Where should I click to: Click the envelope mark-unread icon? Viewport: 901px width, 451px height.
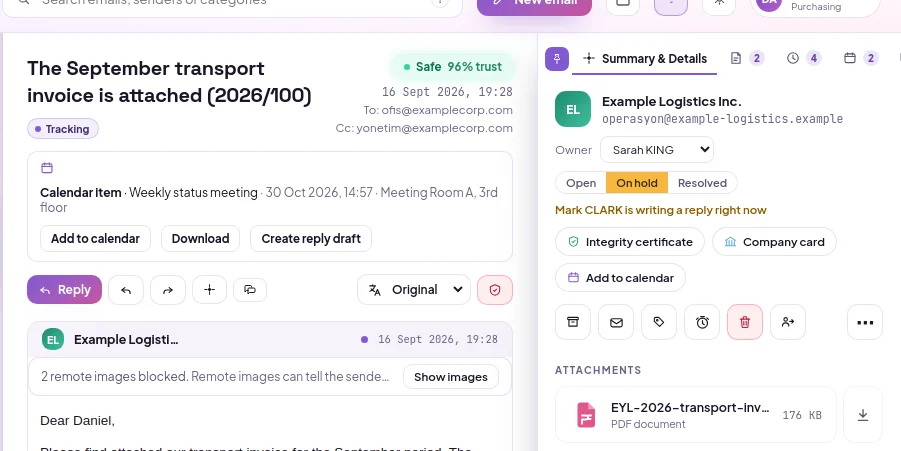coord(616,322)
